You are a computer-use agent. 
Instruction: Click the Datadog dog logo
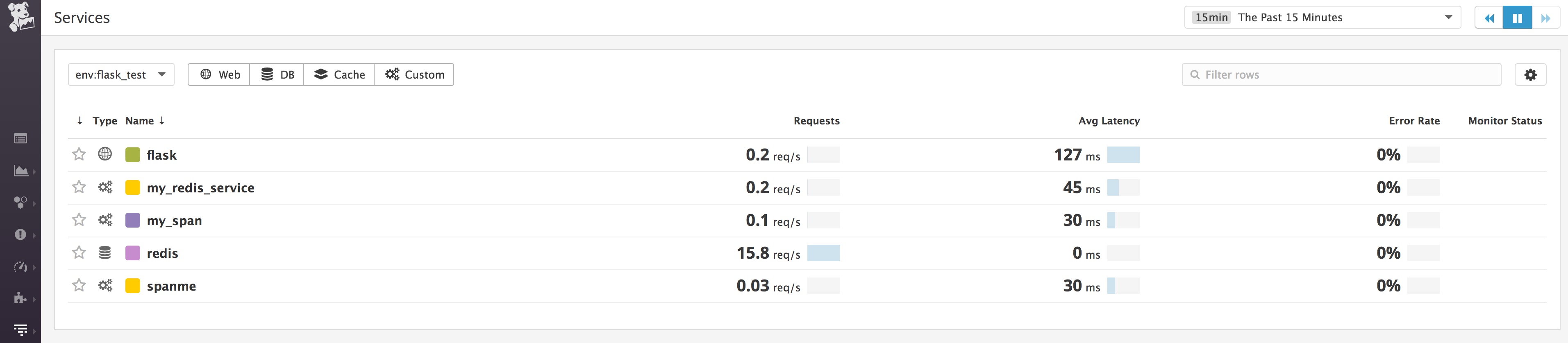click(20, 16)
